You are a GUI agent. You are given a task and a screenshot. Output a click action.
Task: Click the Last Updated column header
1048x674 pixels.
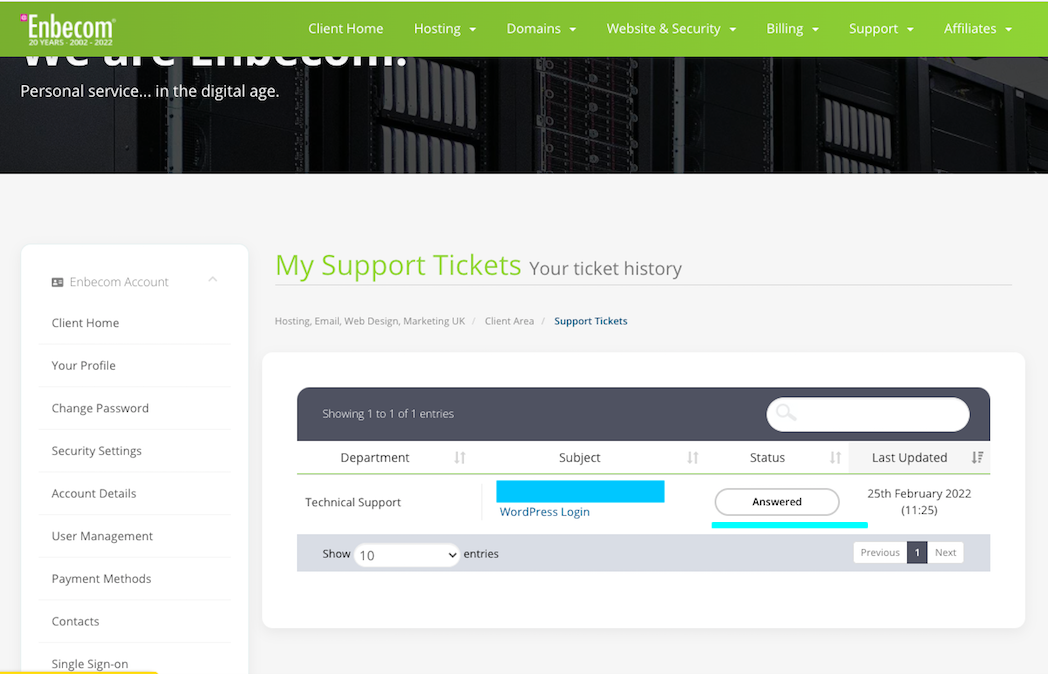910,458
